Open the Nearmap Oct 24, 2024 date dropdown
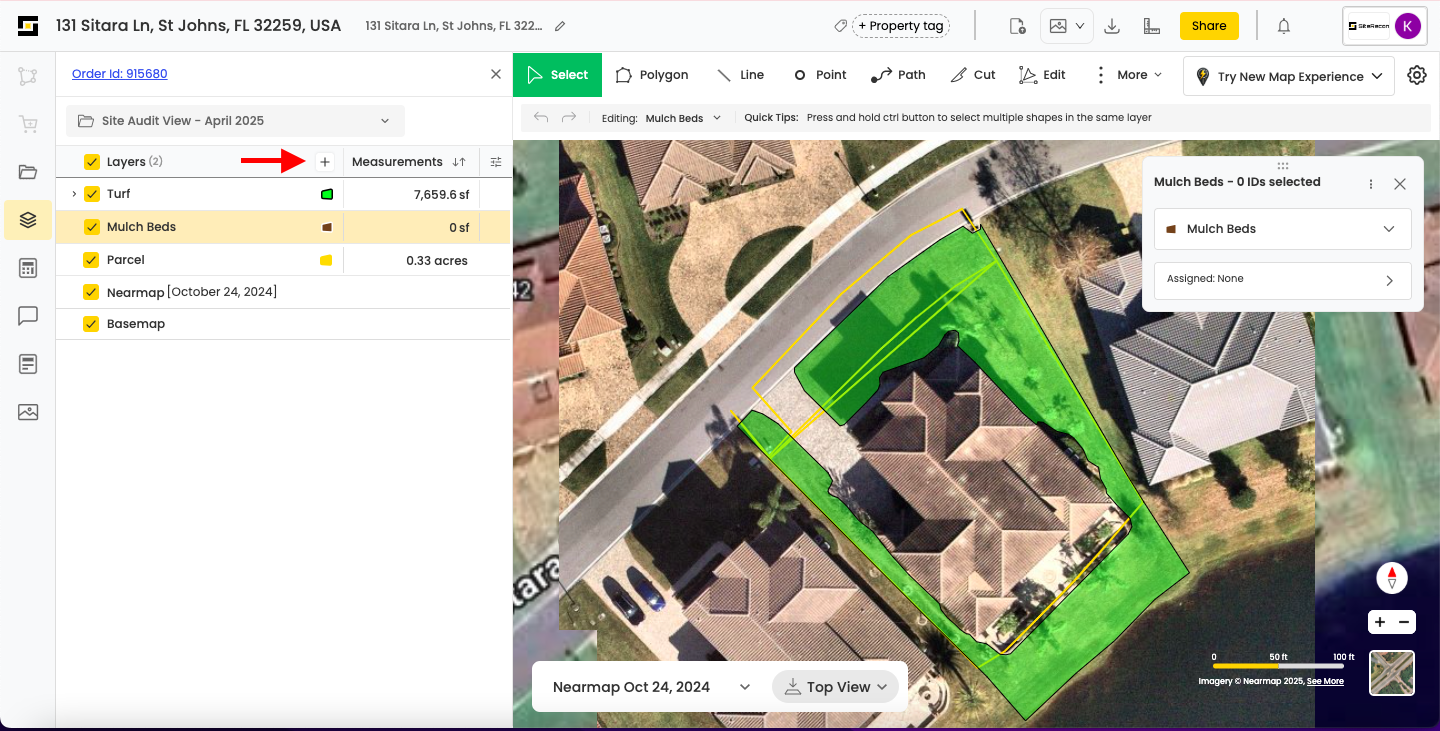Viewport: 1440px width, 731px height. [x=651, y=687]
